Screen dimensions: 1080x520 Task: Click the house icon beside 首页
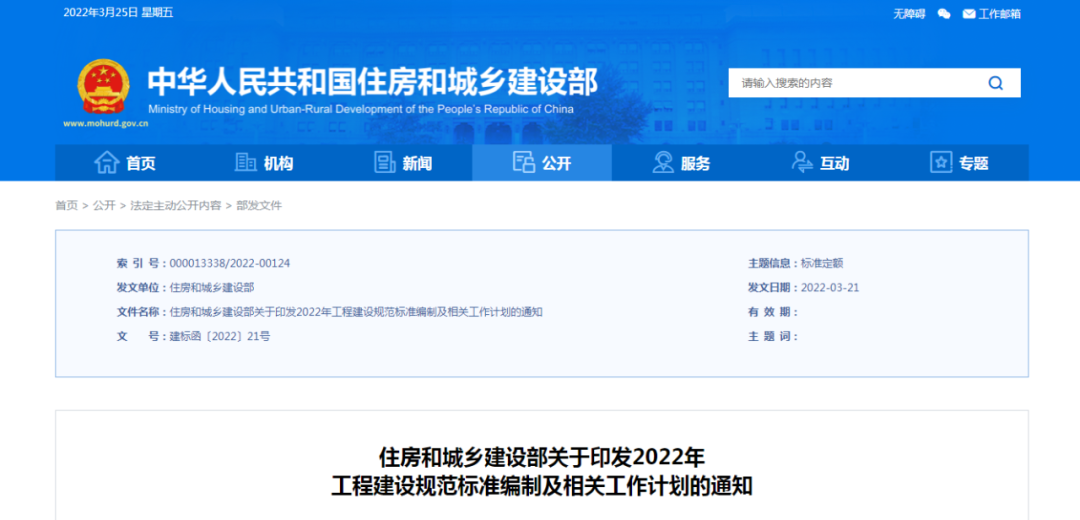pyautogui.click(x=106, y=163)
